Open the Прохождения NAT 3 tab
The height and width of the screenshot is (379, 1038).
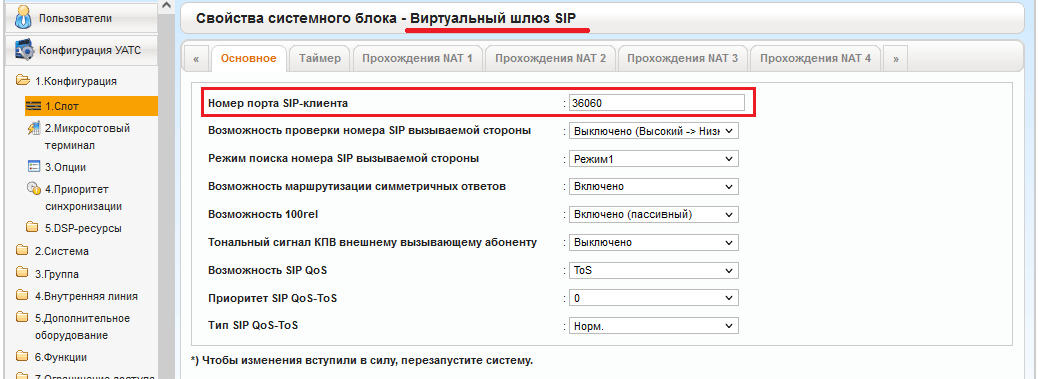[683, 58]
